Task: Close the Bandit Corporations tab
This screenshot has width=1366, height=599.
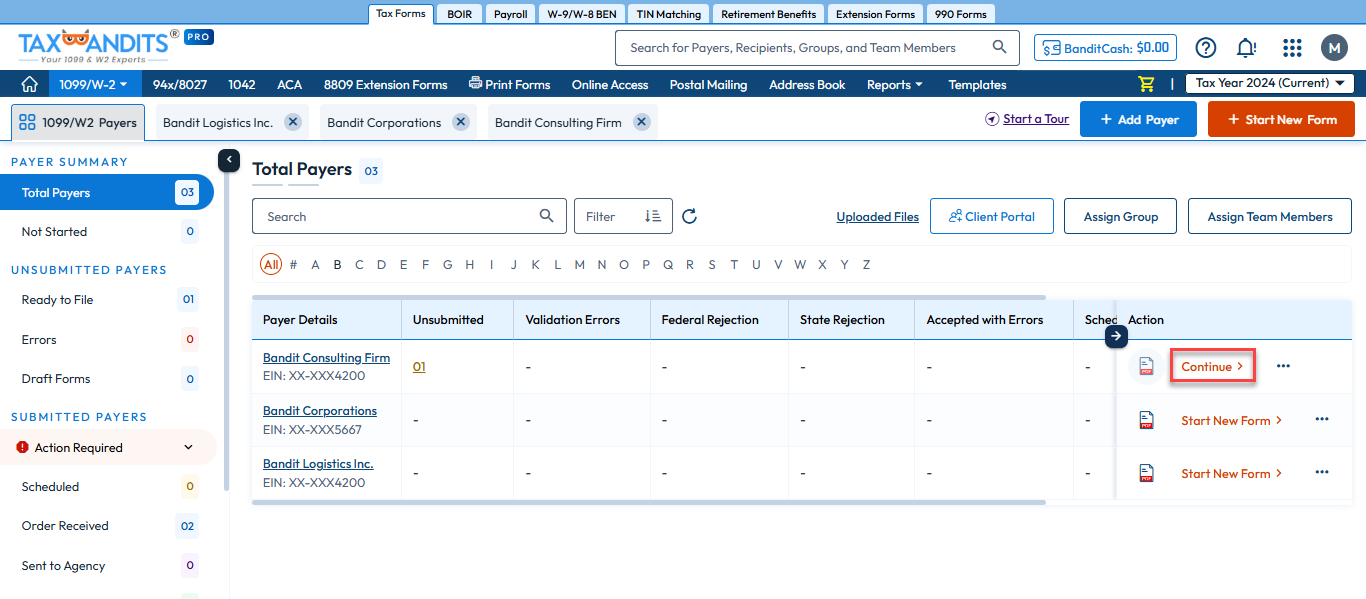Action: [x=460, y=121]
